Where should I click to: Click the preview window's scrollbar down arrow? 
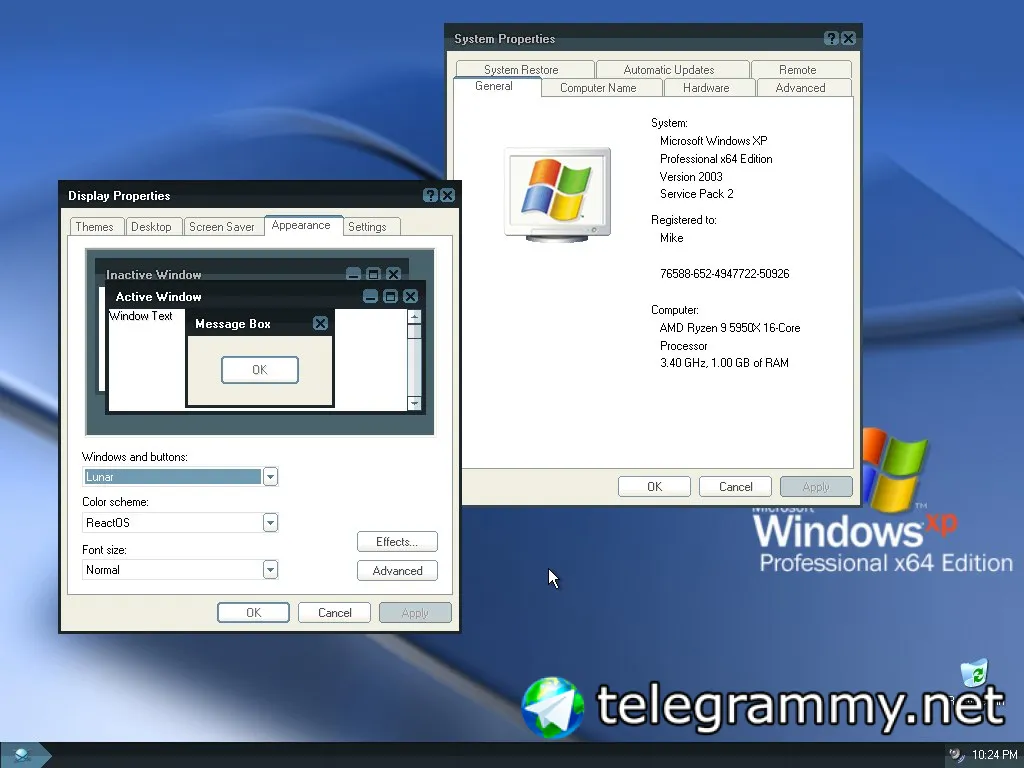pos(414,403)
